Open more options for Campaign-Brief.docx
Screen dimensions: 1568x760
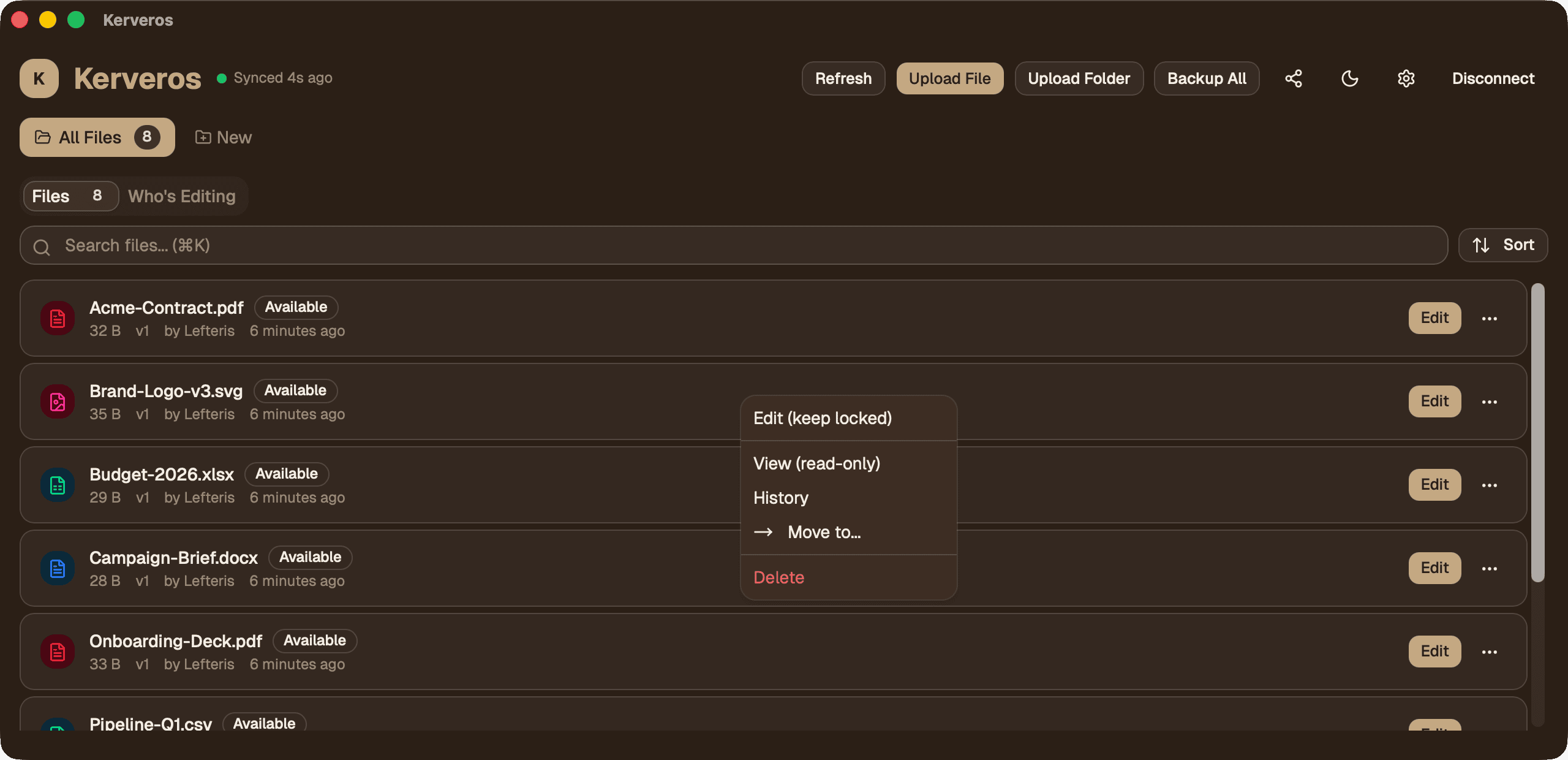pyautogui.click(x=1489, y=568)
